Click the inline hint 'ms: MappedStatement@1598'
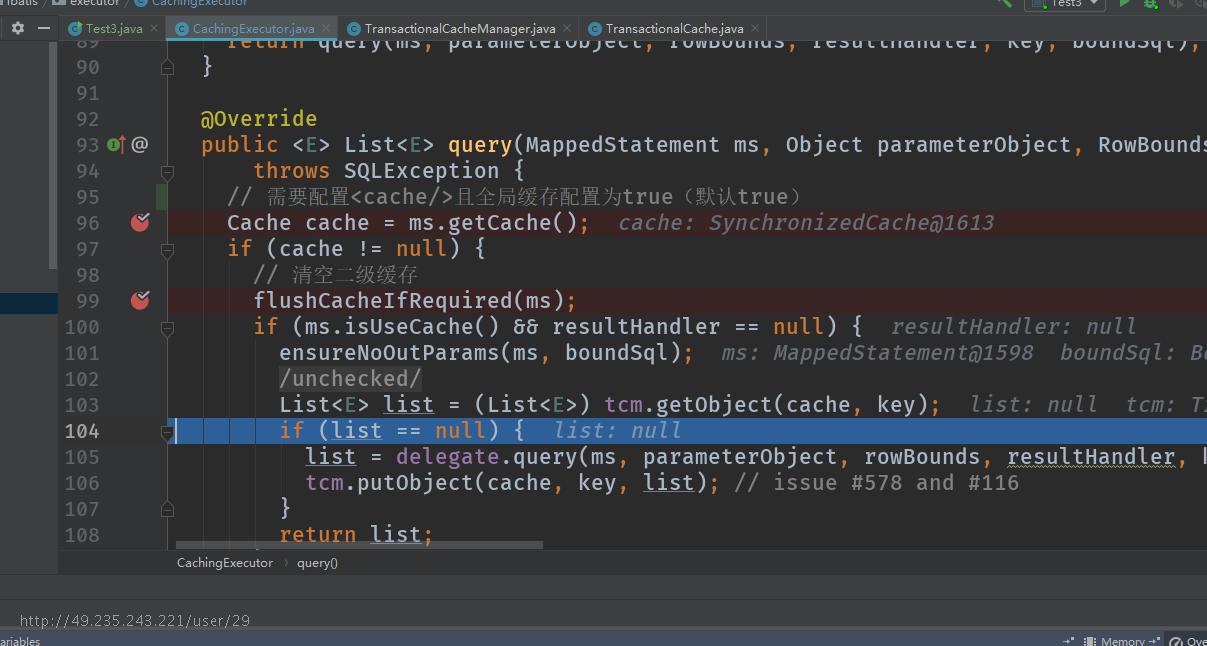Screen dimensions: 1207x646 pos(878,353)
